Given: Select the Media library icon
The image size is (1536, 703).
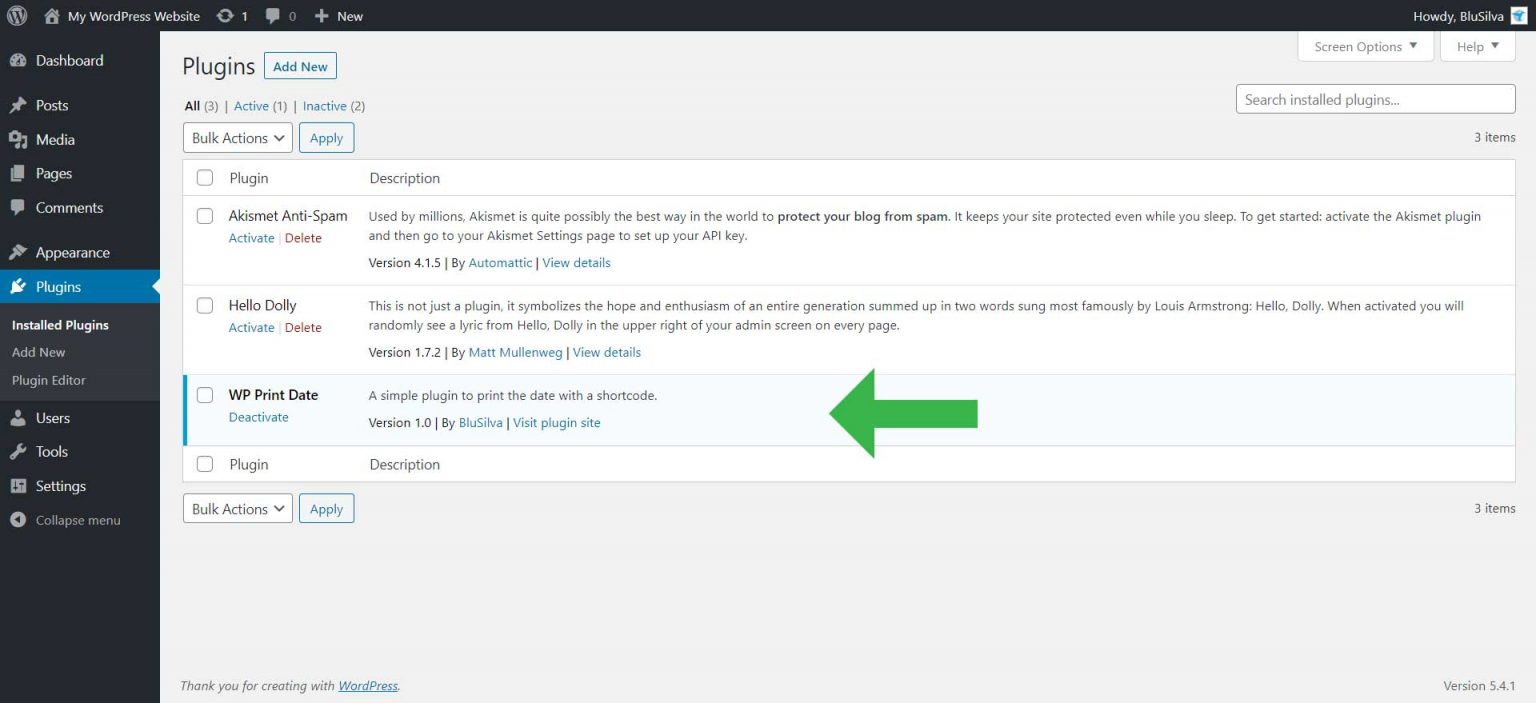Looking at the screenshot, I should [x=20, y=139].
